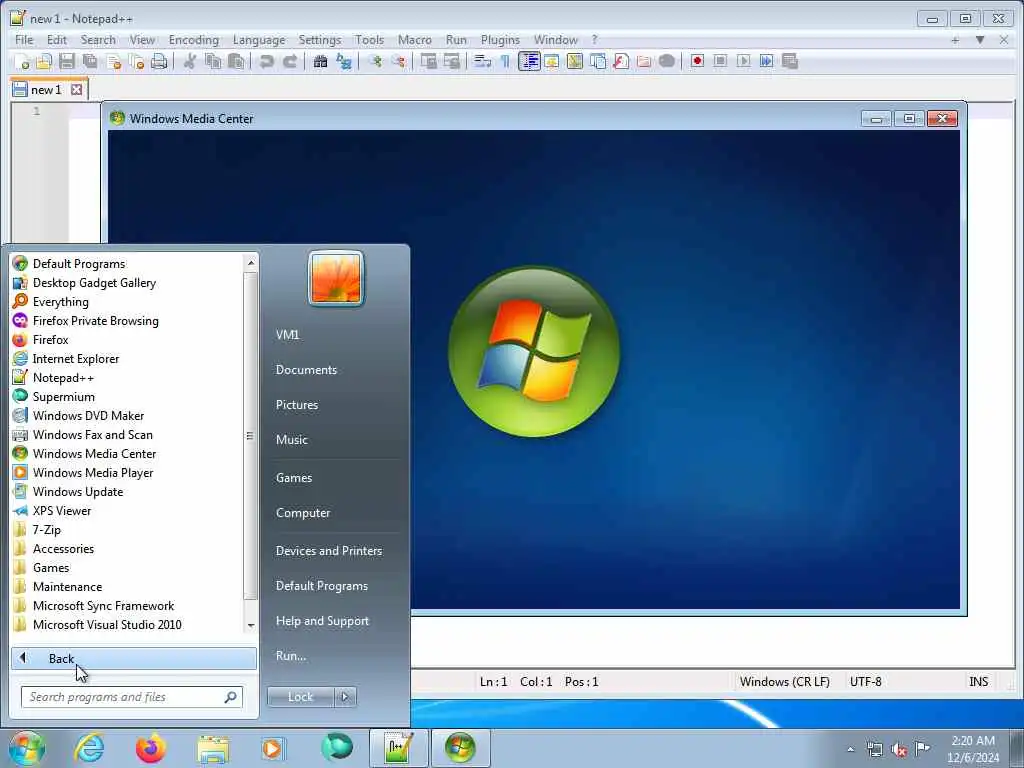Screen dimensions: 1024x768
Task: Open Devices and Printers from the Start menu
Action: 328,551
